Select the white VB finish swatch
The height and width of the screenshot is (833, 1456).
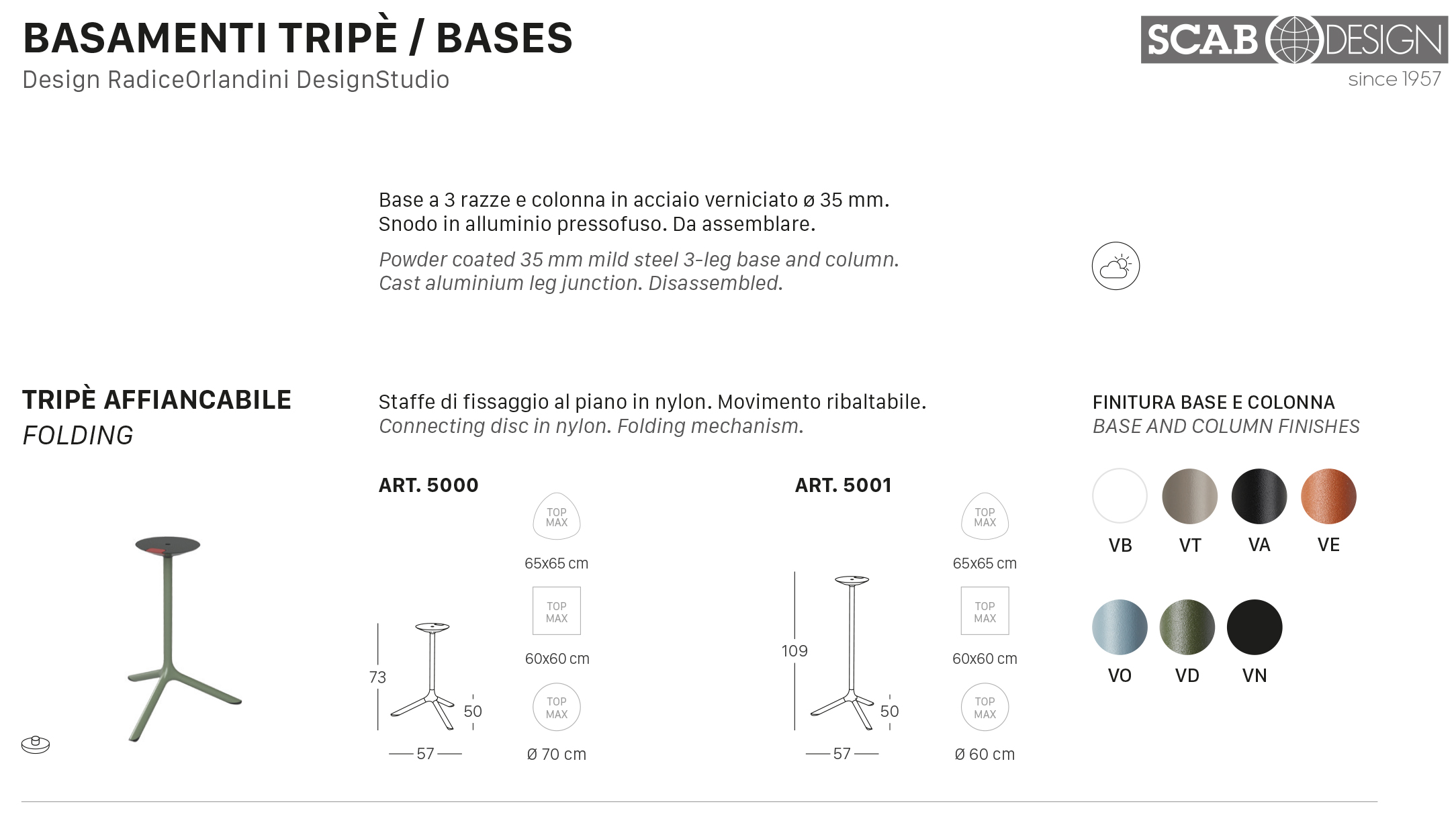(1120, 496)
